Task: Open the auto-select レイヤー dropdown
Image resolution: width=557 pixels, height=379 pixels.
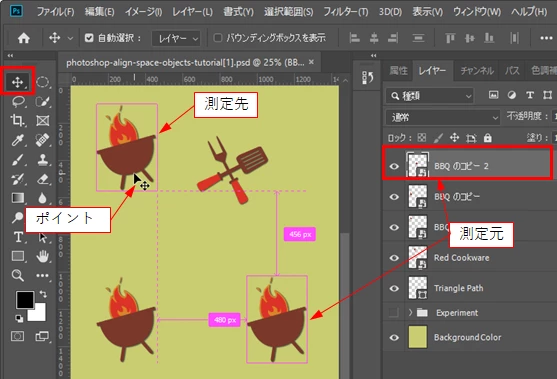Action: (x=176, y=38)
